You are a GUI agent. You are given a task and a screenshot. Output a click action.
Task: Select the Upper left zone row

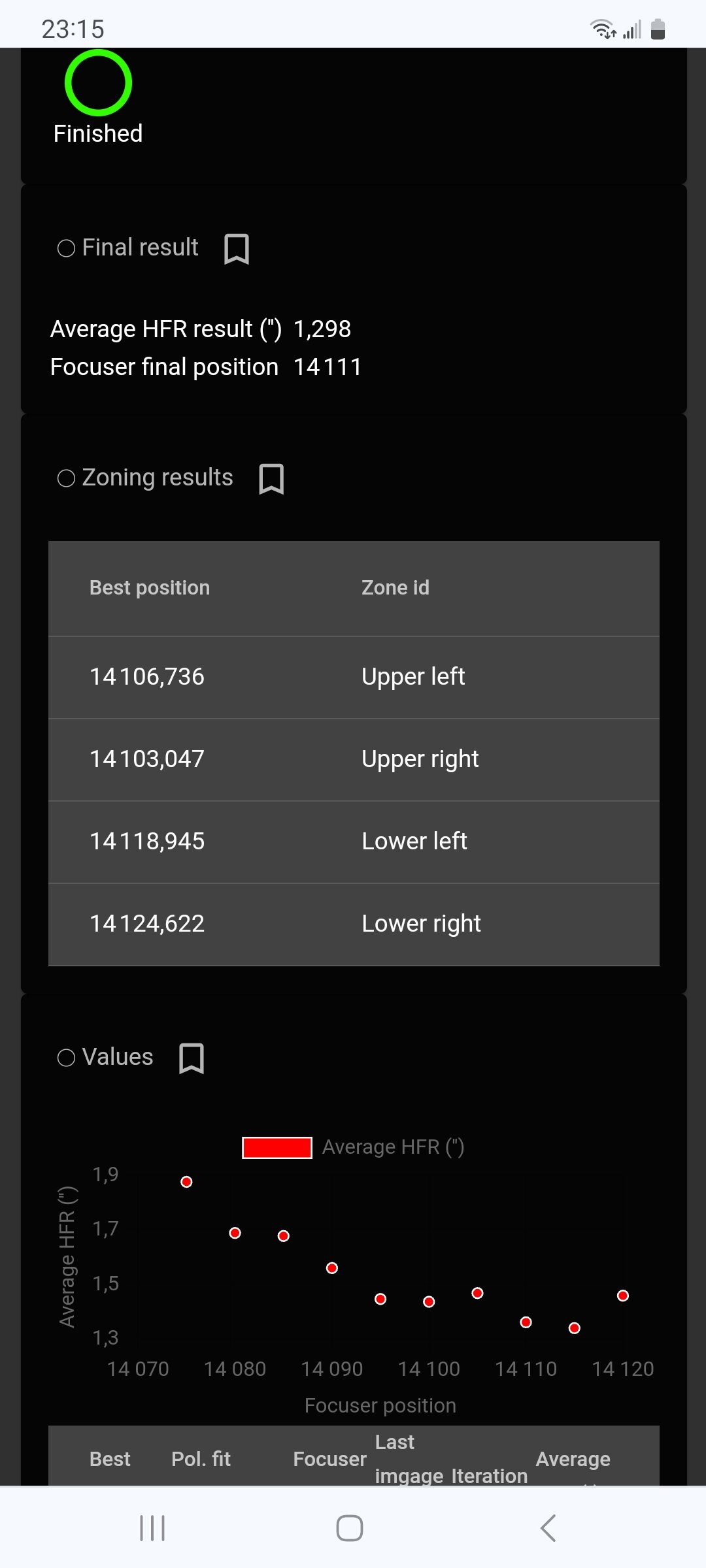click(x=354, y=677)
